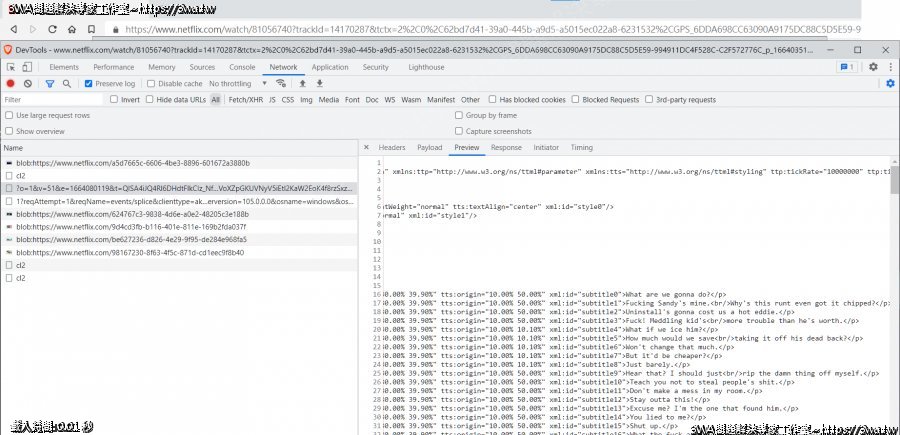Filter requests by Fetch/XHR type
Screen dimensions: 900x435
click(x=245, y=100)
